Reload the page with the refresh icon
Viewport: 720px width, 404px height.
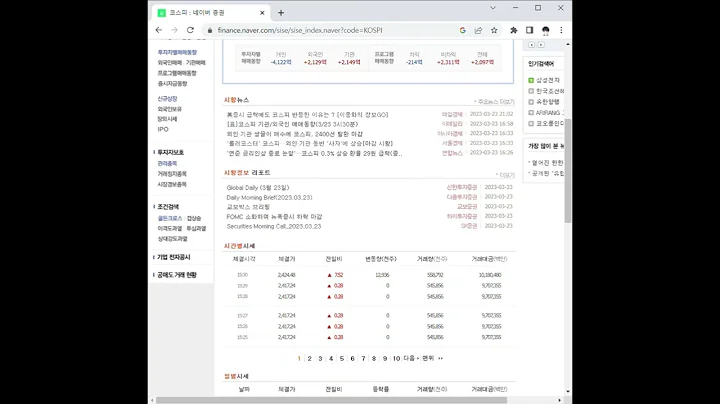[x=190, y=30]
